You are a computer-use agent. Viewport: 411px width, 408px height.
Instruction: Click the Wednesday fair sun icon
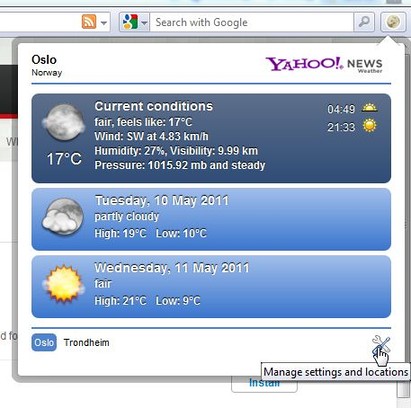click(x=63, y=284)
